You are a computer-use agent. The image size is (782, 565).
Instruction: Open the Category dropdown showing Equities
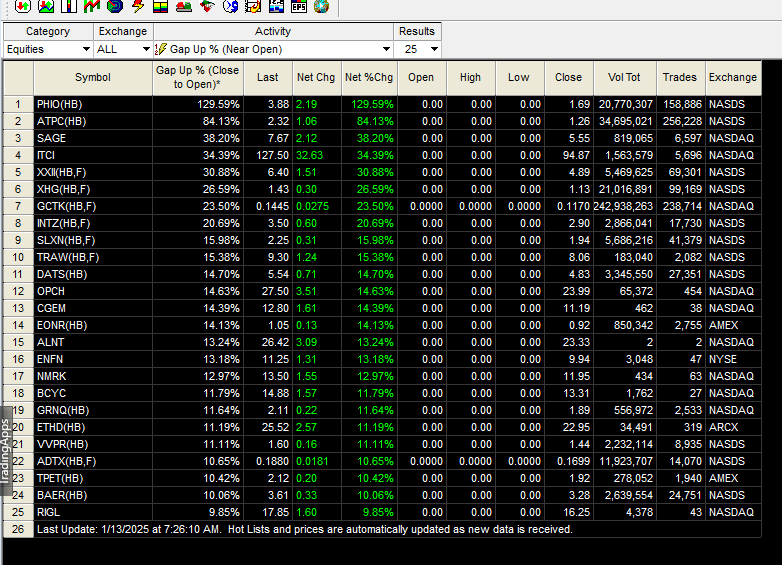pyautogui.click(x=48, y=49)
